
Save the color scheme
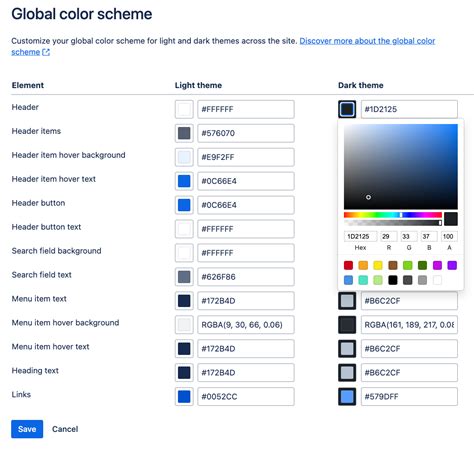(x=27, y=429)
